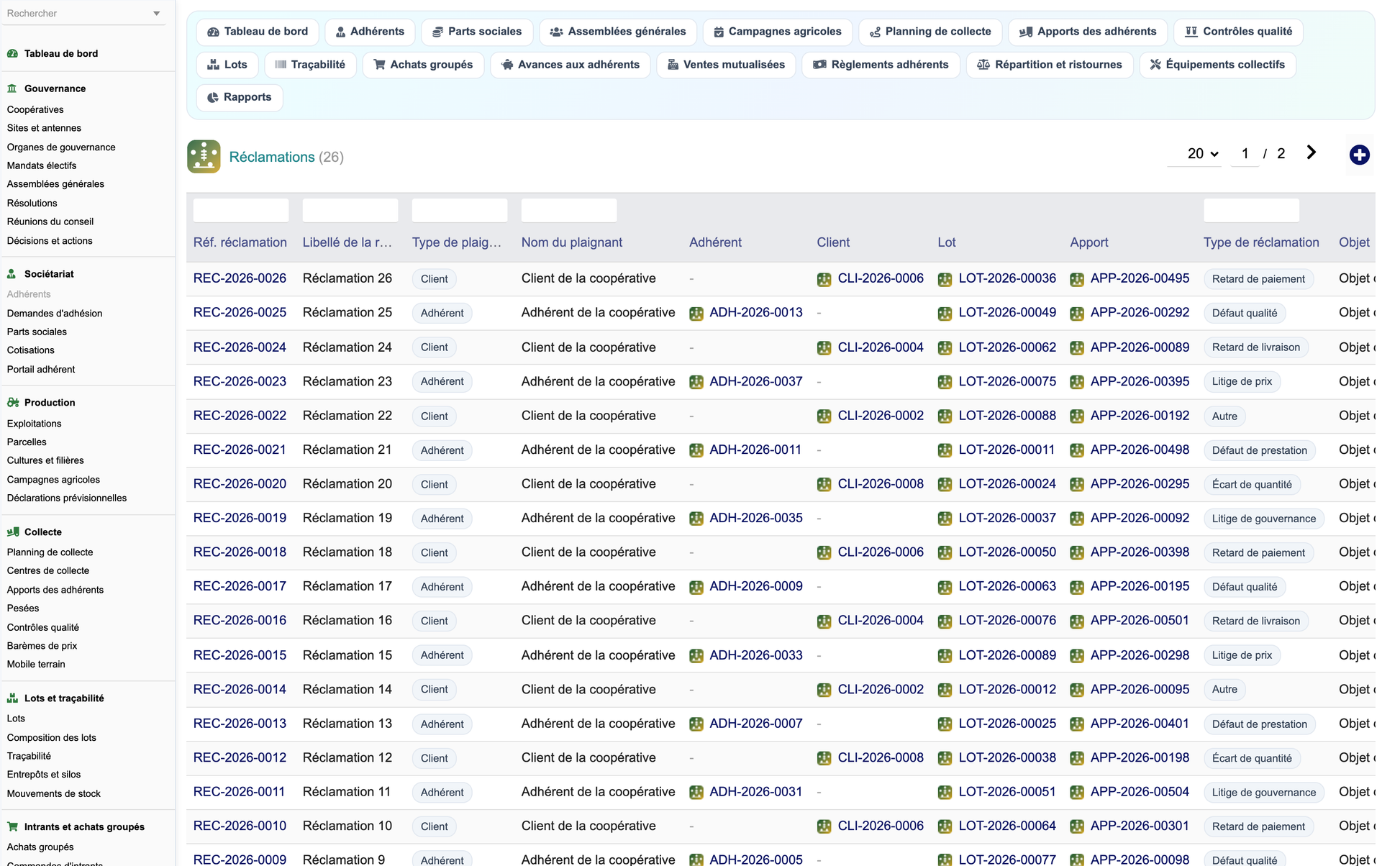Image resolution: width=1400 pixels, height=866 pixels.
Task: Click client icon beside CLI-2026-0008 in row 20
Action: point(824,485)
